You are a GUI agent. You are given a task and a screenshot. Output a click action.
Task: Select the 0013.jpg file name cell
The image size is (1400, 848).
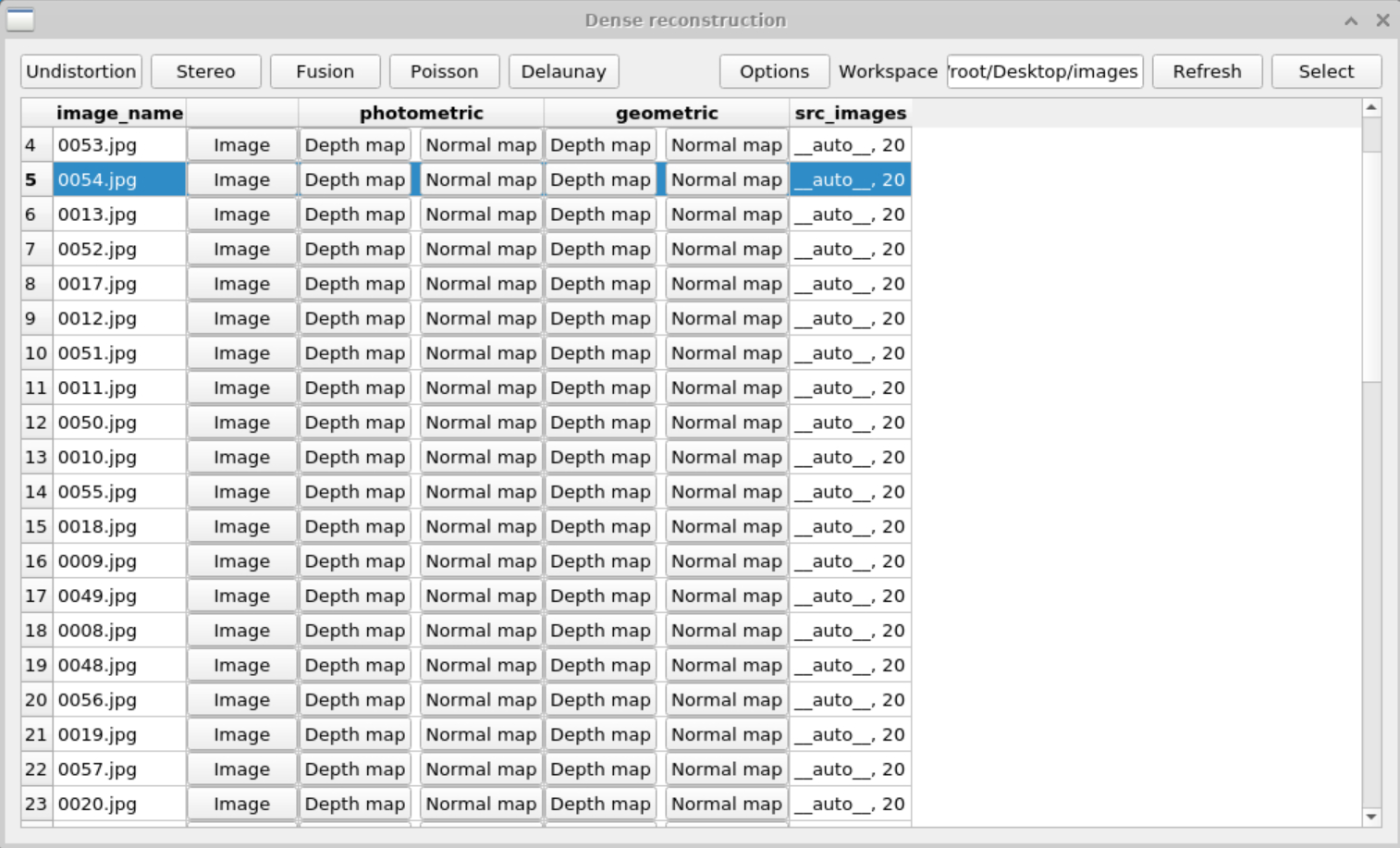(119, 215)
